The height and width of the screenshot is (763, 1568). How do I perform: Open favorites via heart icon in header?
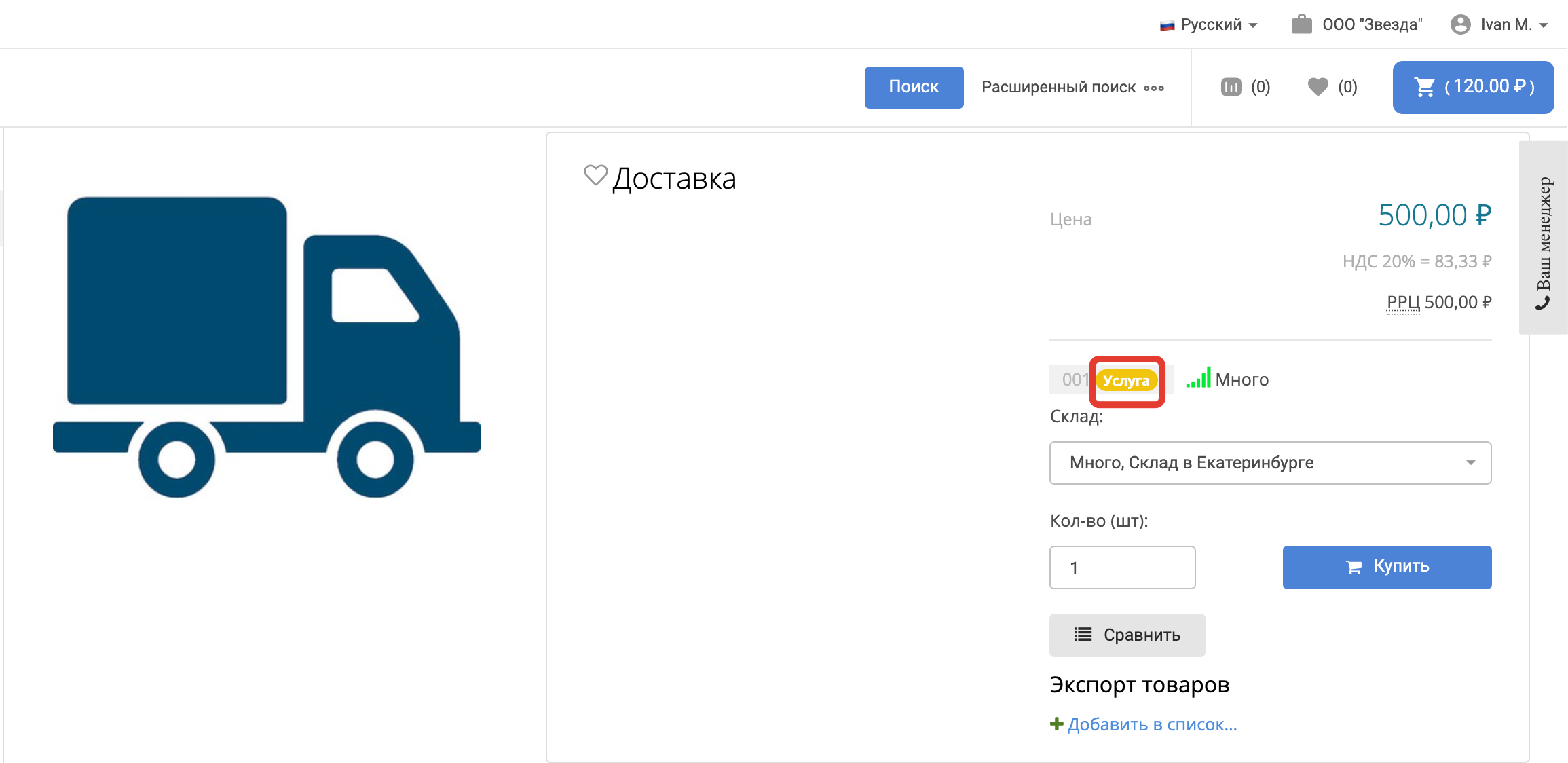pyautogui.click(x=1318, y=87)
